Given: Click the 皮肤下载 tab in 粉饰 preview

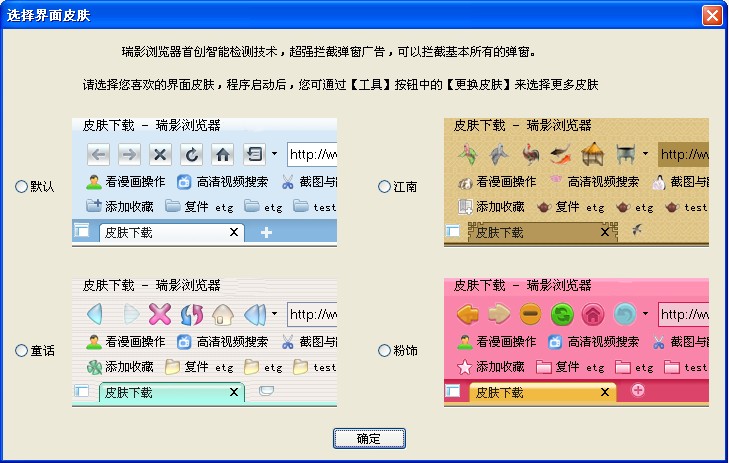Looking at the screenshot, I should (x=540, y=392).
